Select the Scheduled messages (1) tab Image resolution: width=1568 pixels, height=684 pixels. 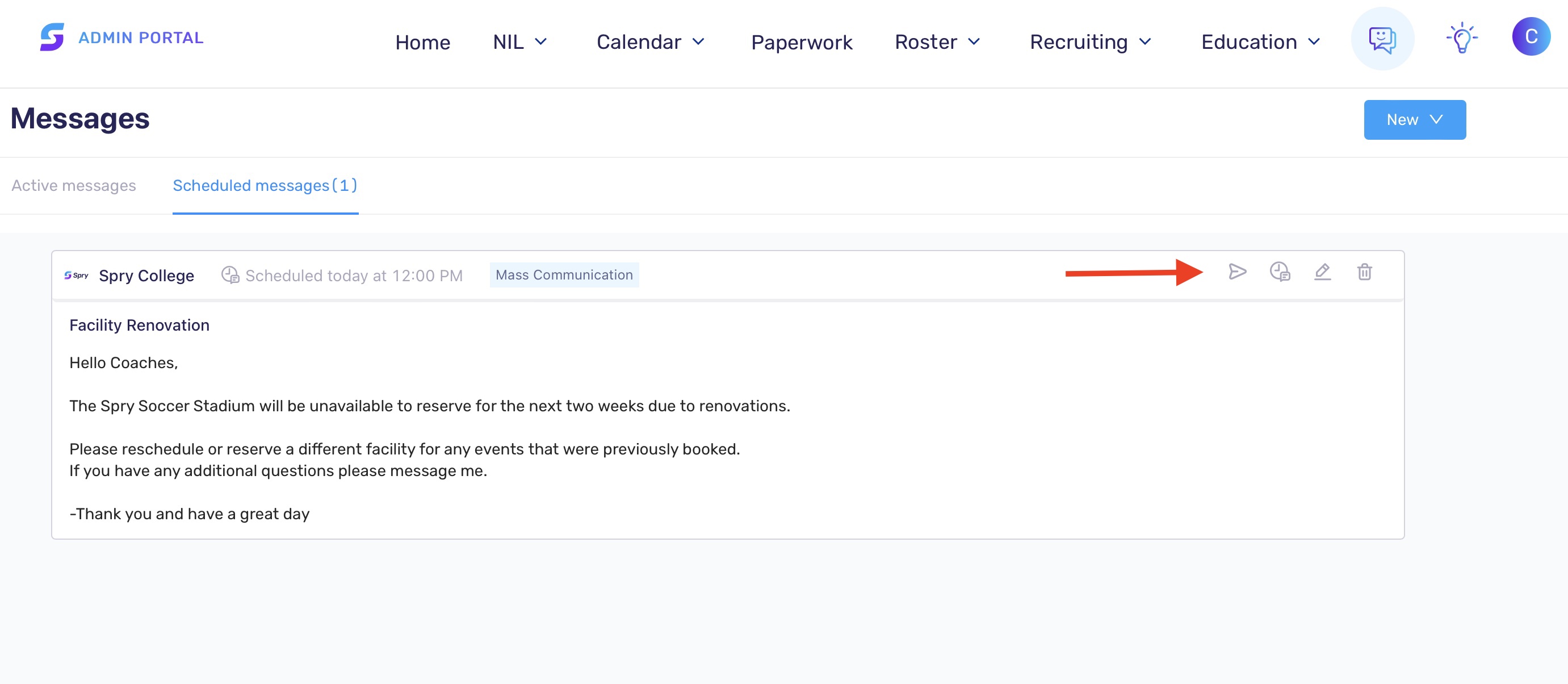click(x=265, y=186)
